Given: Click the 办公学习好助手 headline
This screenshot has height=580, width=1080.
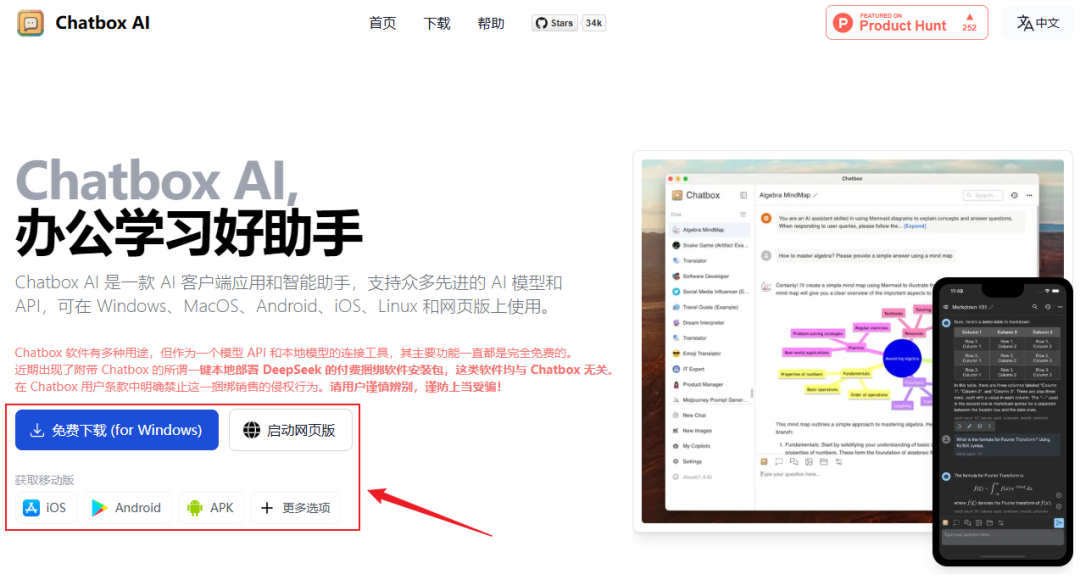Looking at the screenshot, I should [x=189, y=233].
